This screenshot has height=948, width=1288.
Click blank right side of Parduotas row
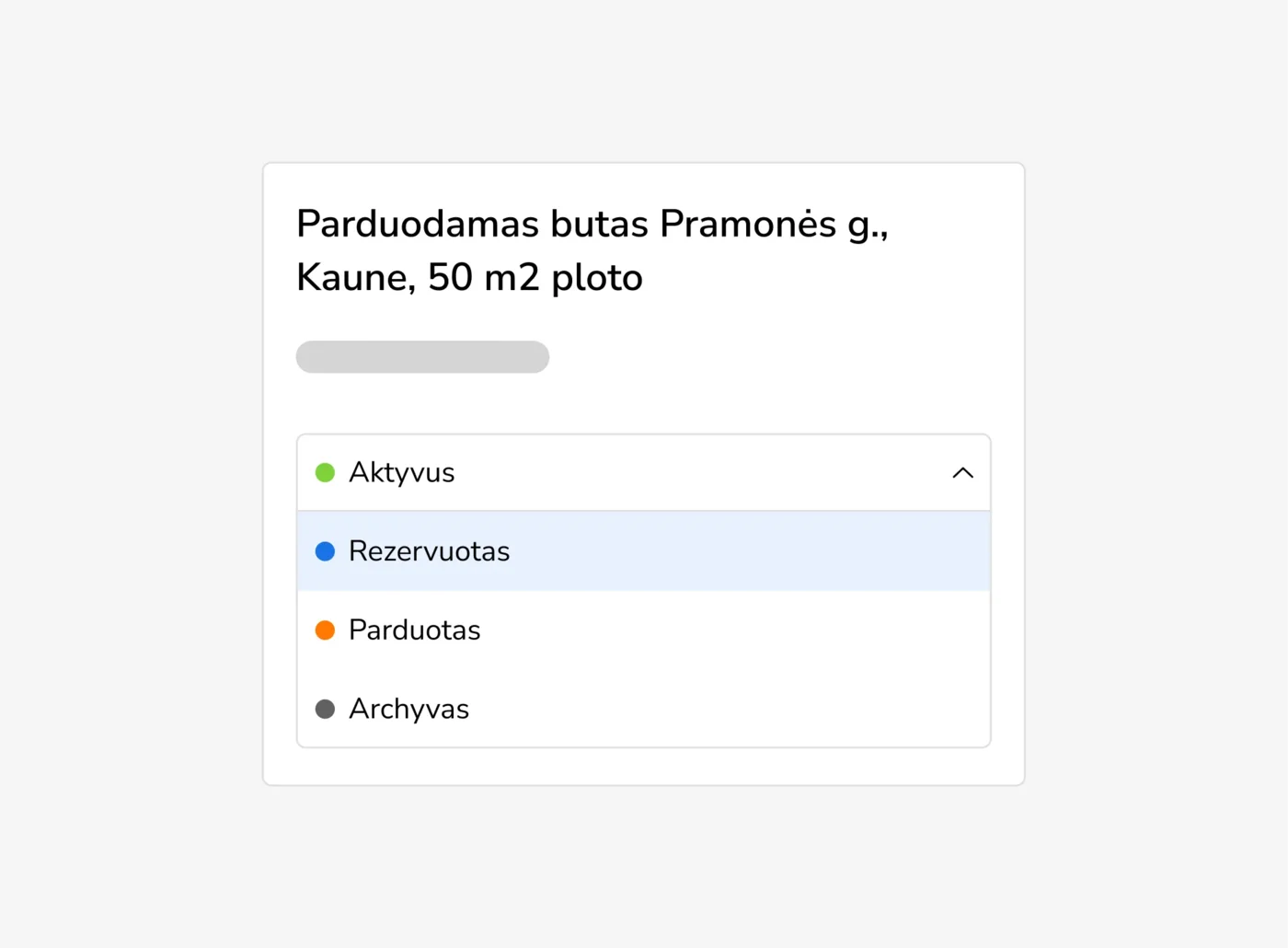[782, 630]
